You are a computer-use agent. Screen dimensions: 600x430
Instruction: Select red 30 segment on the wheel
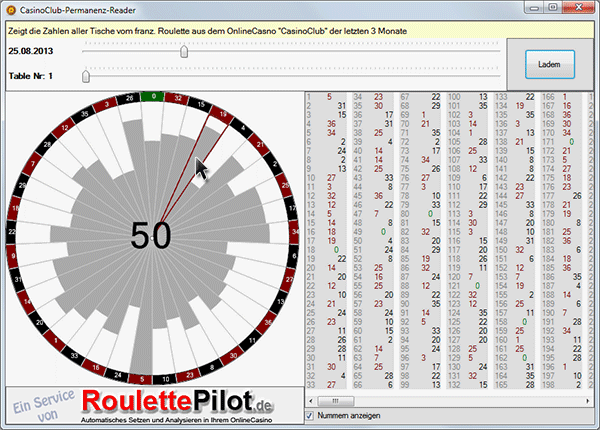coord(233,356)
